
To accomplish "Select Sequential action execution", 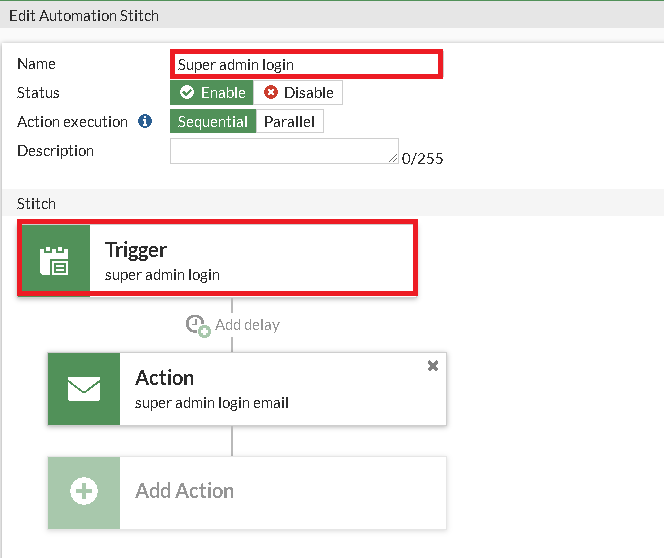I will pyautogui.click(x=212, y=122).
